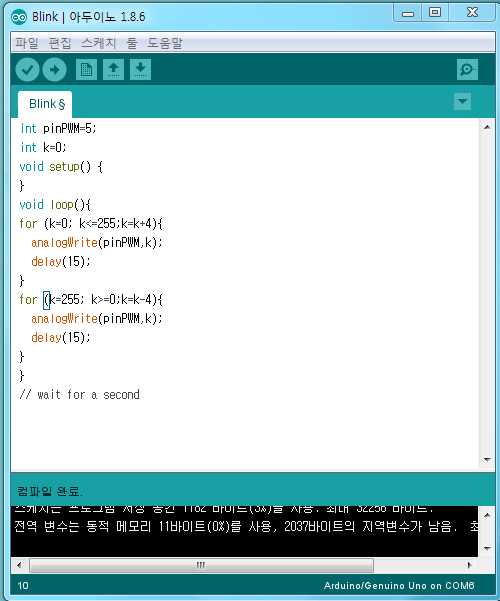
Task: Open a sketch with the up-arrow icon
Action: click(x=113, y=69)
